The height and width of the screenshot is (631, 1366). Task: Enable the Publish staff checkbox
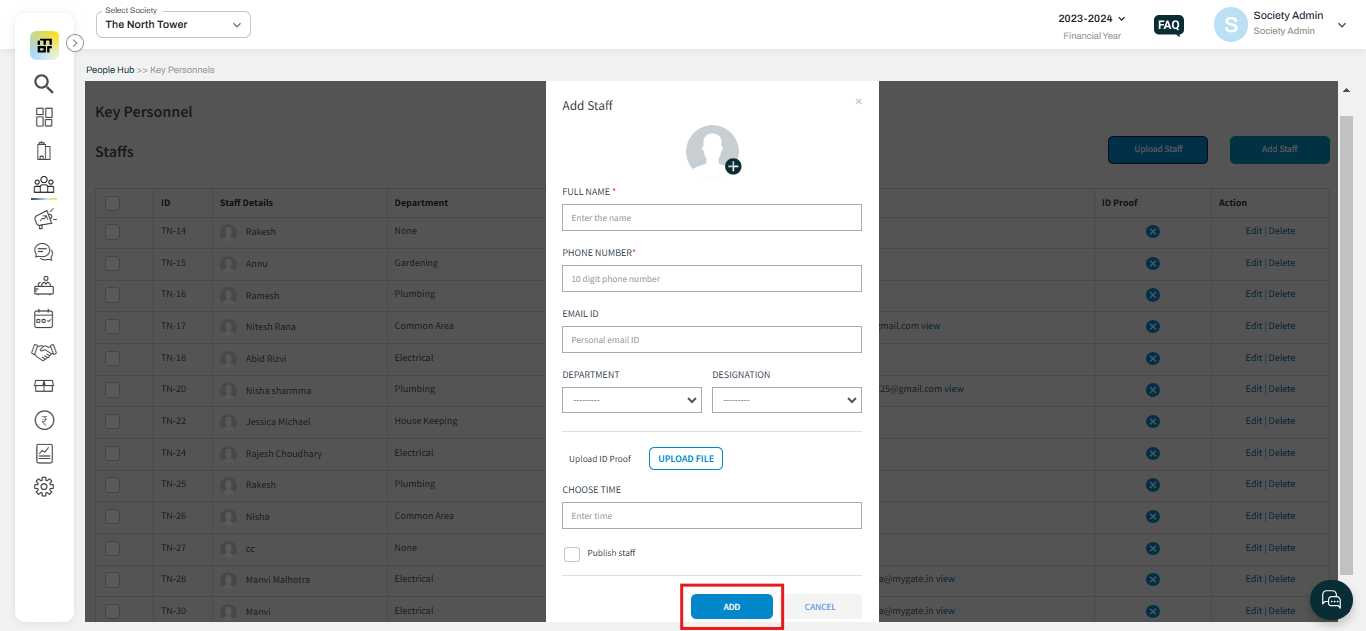pyautogui.click(x=571, y=553)
